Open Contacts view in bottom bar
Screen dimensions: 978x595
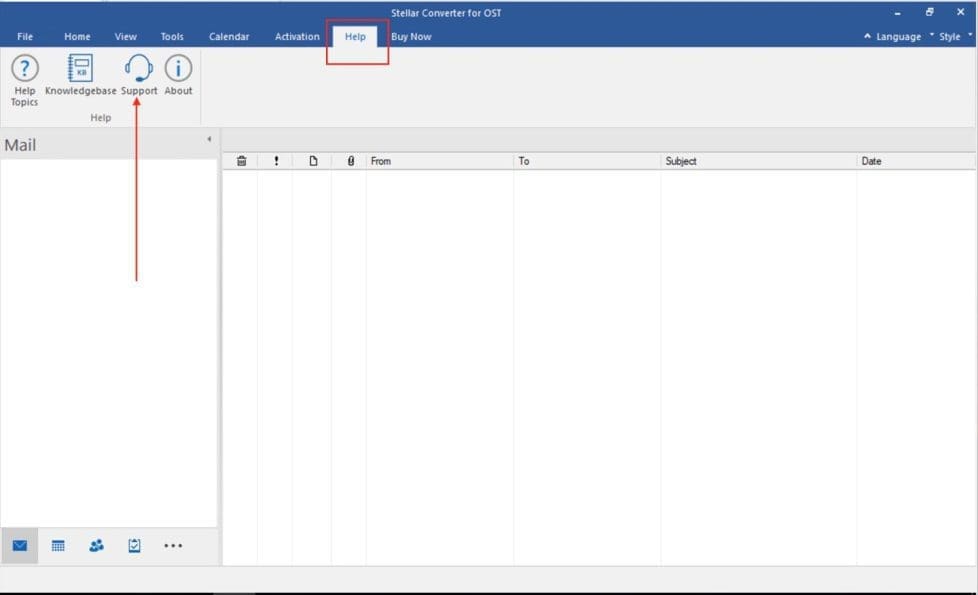(96, 545)
